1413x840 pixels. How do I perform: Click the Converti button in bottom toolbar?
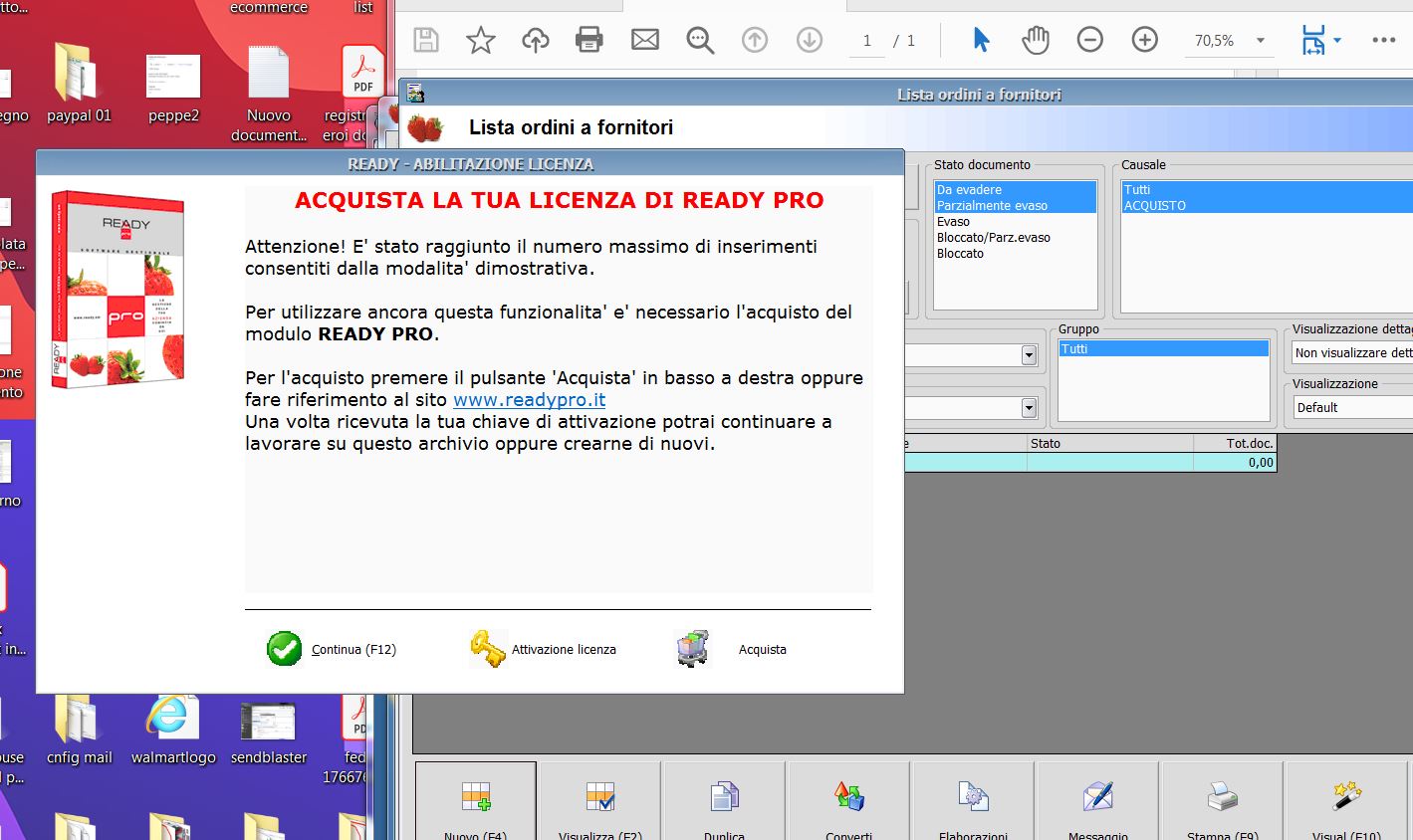click(x=848, y=802)
